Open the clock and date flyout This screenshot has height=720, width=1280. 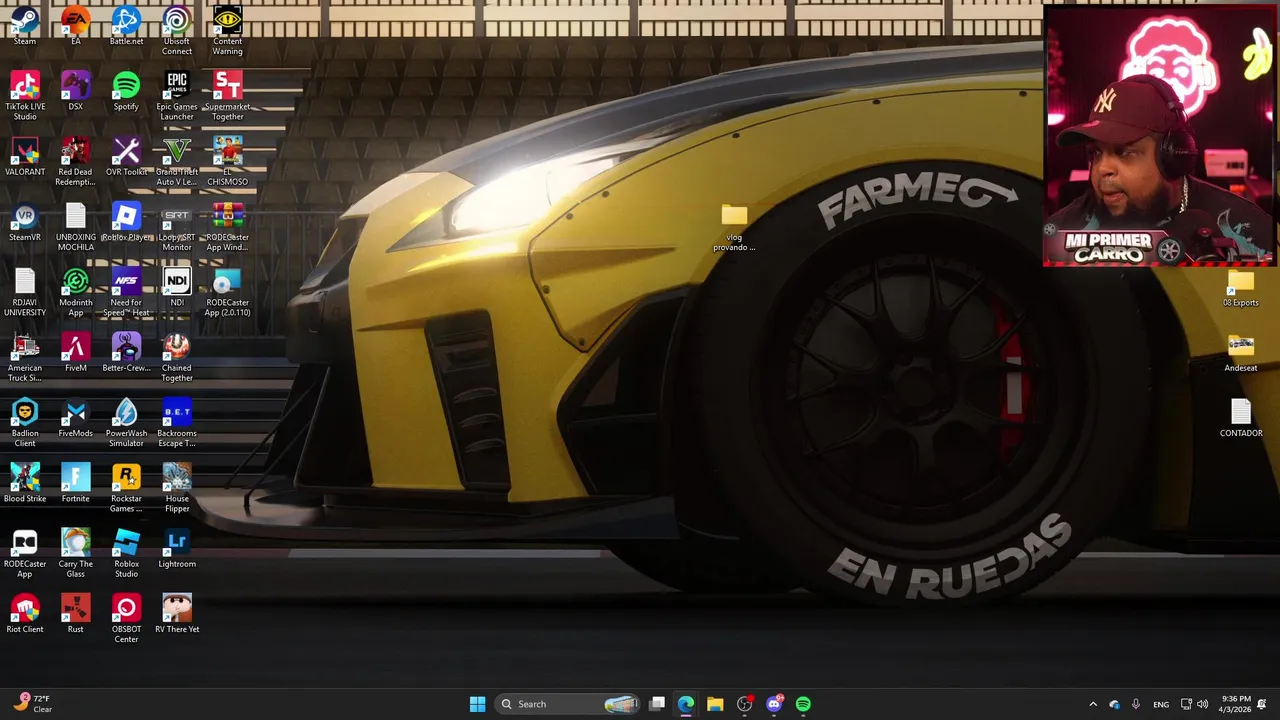click(1236, 704)
